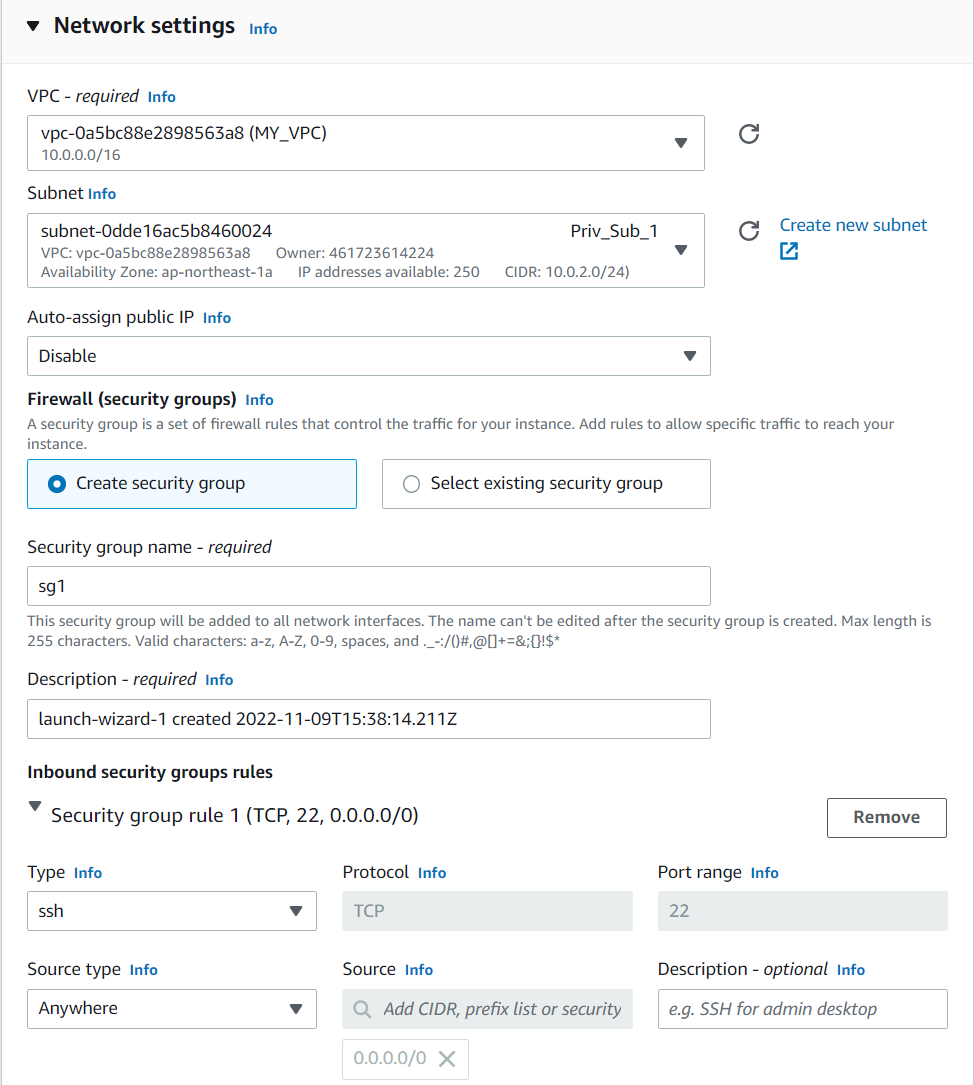Image resolution: width=974 pixels, height=1085 pixels.
Task: Open Source type Anywhere dropdown
Action: tap(172, 1009)
